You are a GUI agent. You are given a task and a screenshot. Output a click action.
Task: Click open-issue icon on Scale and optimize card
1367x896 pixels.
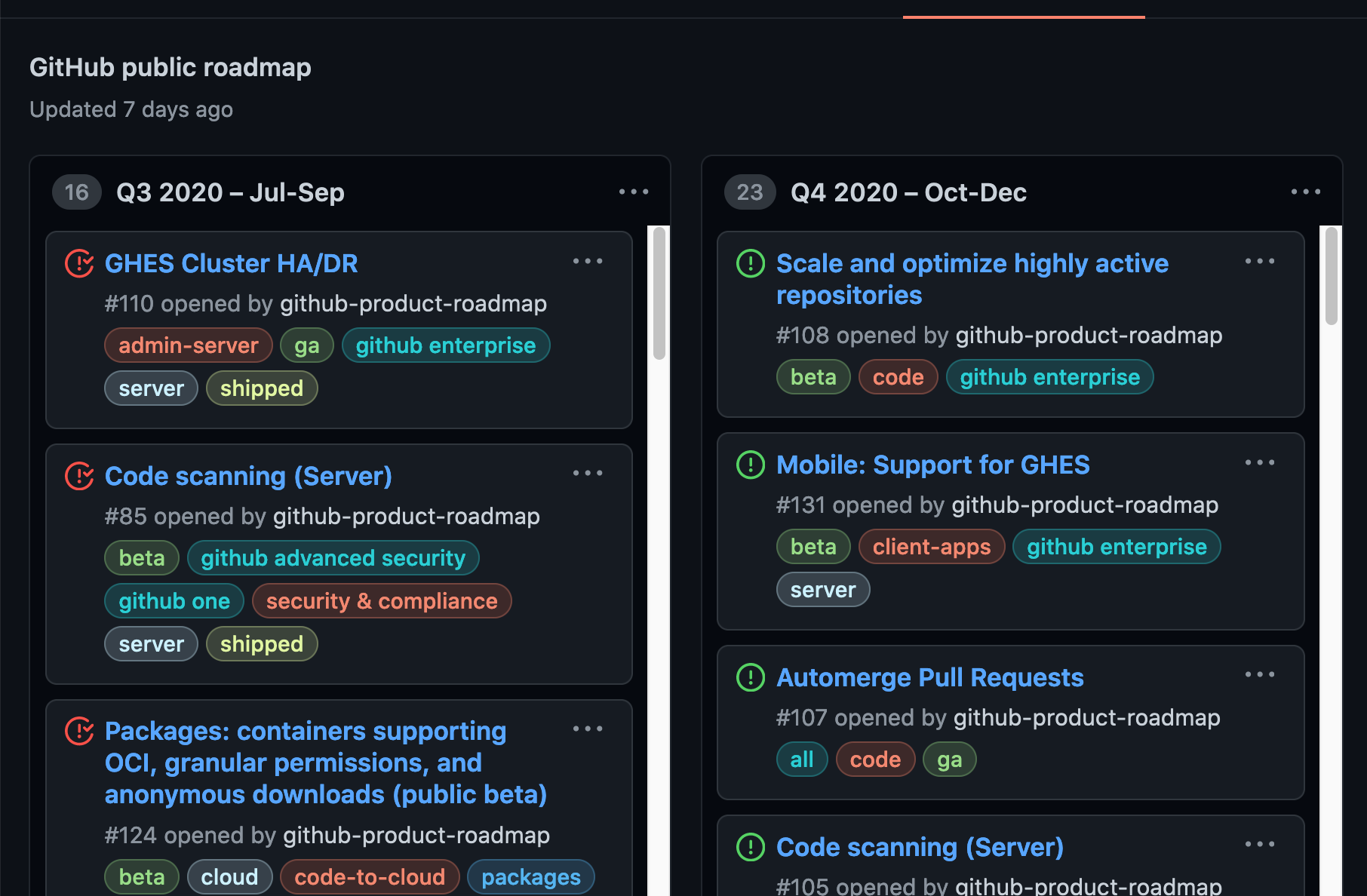pos(751,263)
